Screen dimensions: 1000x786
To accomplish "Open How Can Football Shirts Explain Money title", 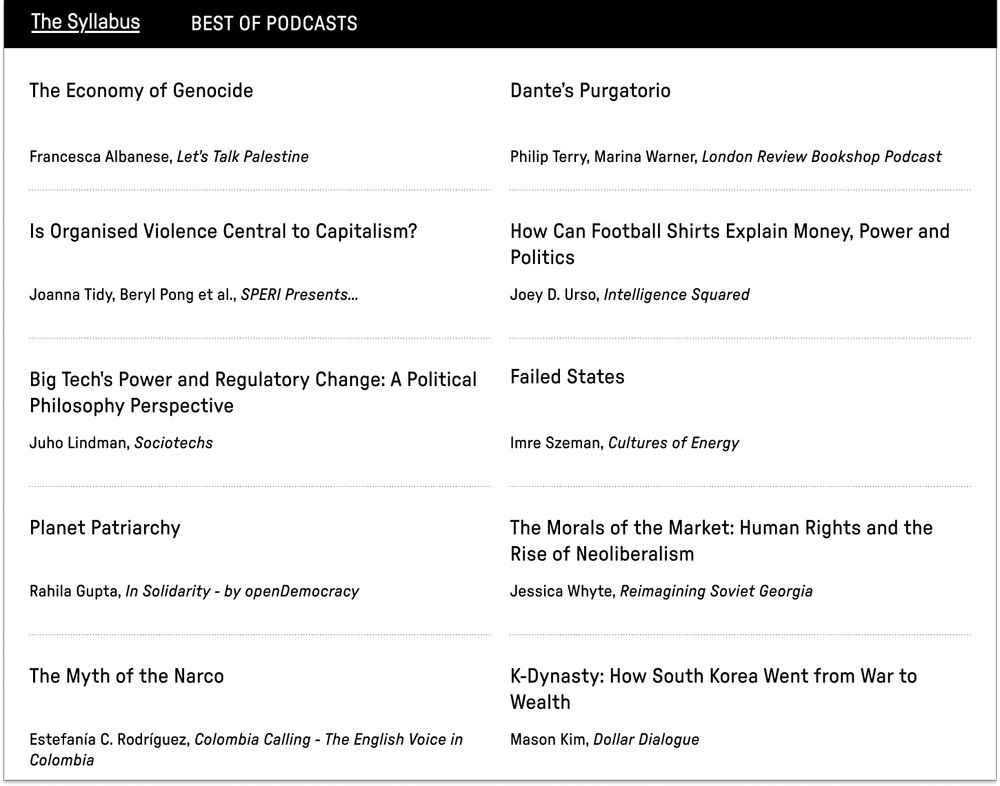I will point(730,244).
